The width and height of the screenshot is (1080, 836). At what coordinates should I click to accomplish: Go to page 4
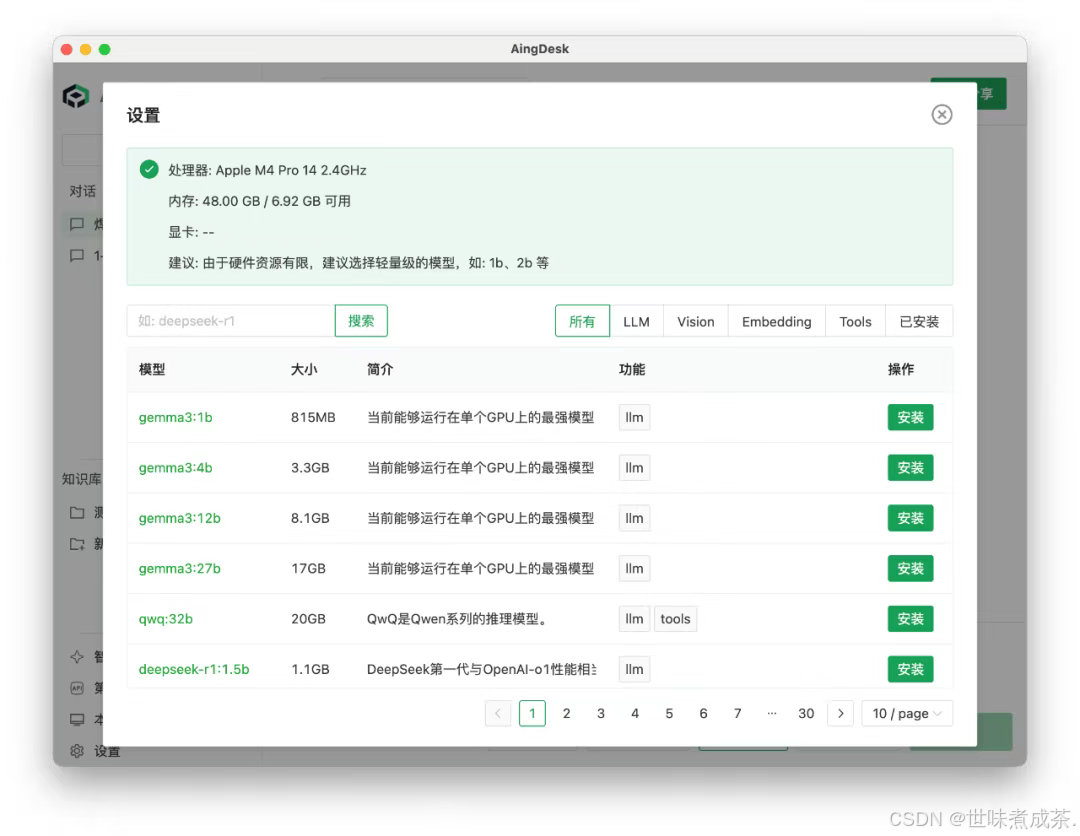point(635,713)
